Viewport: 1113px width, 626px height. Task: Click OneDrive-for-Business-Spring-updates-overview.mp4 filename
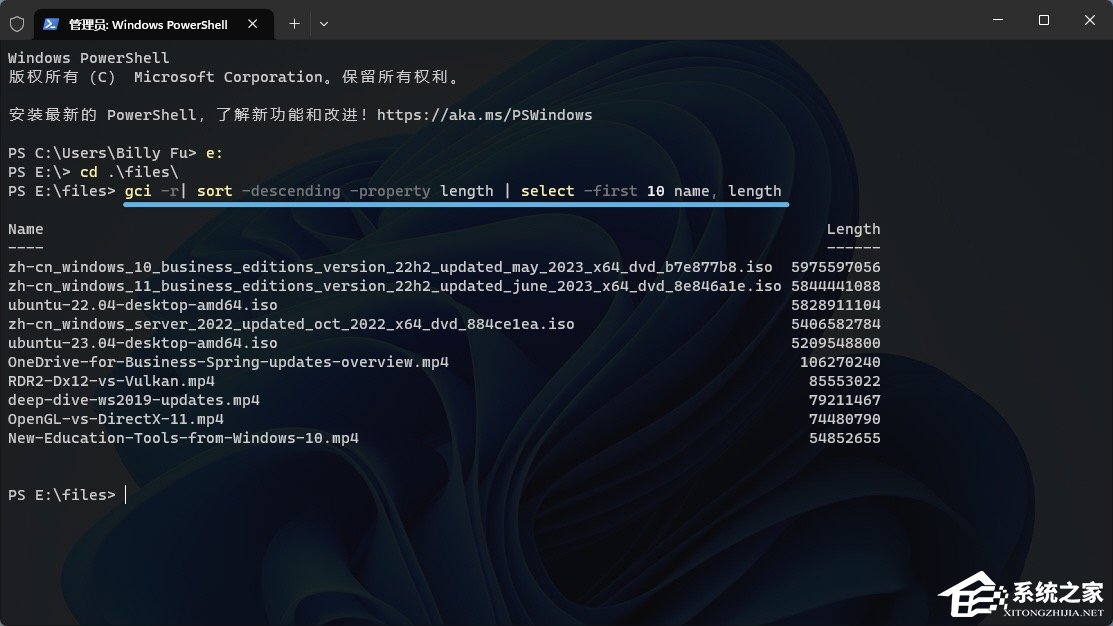(228, 362)
